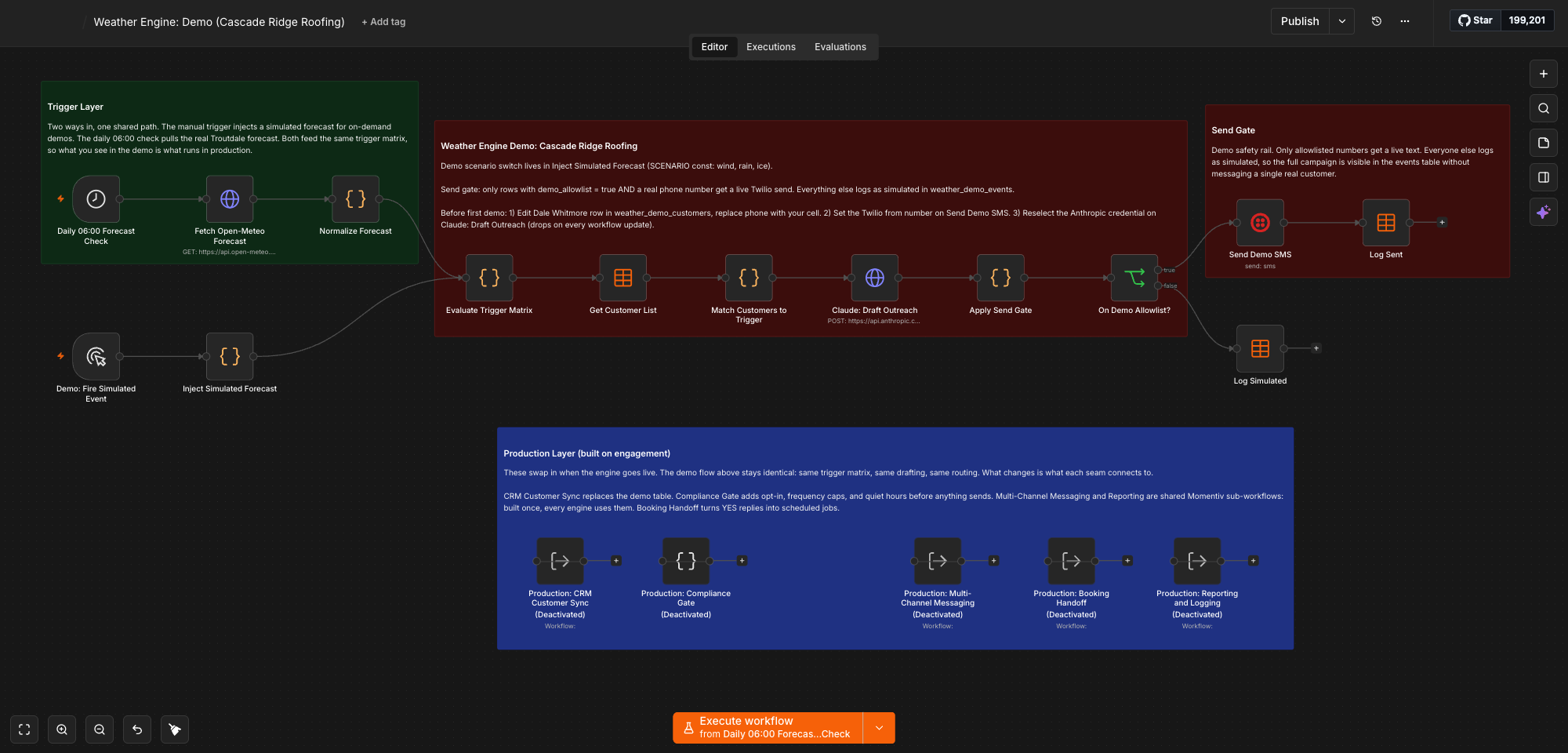Open the Get Customer List table node
The image size is (1568, 753).
click(623, 278)
